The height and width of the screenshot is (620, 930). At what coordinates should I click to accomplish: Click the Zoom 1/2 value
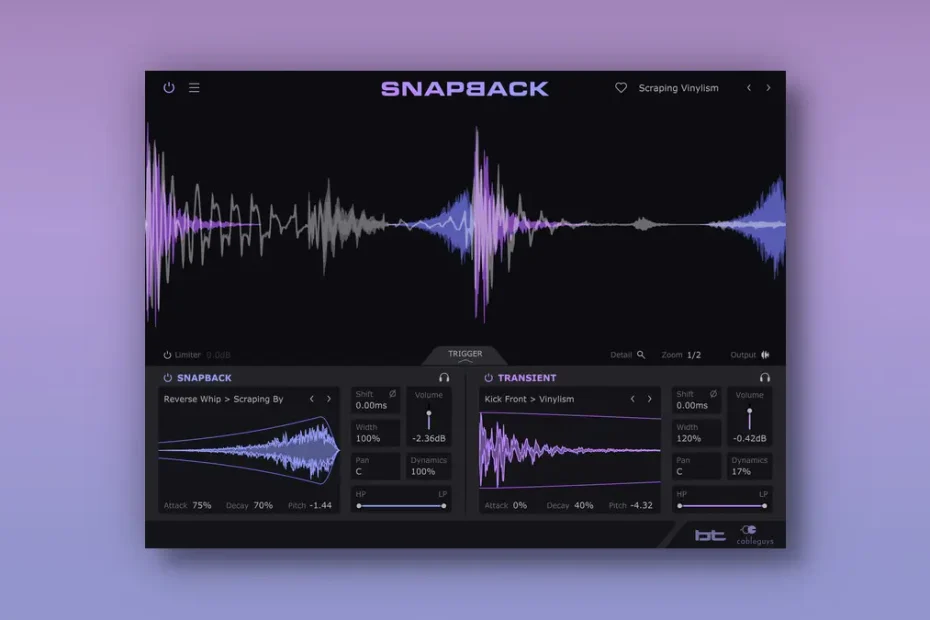tap(694, 355)
